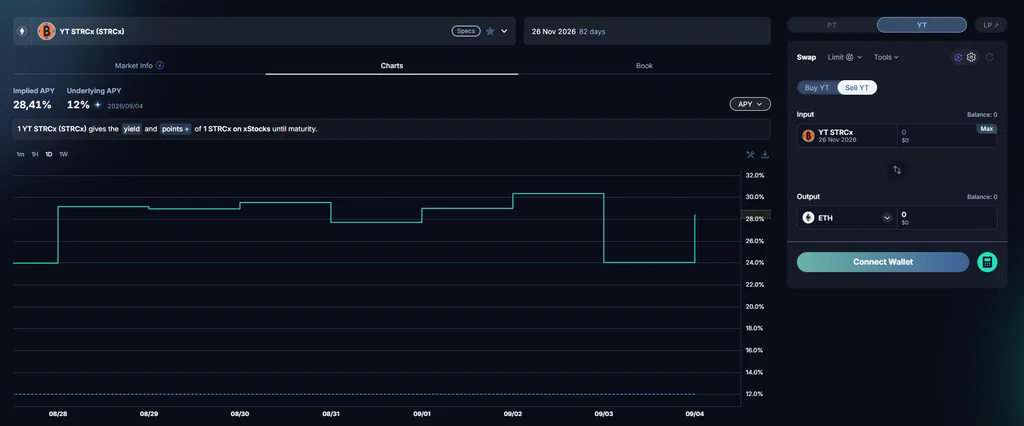Set chart interval to 1H
This screenshot has width=1024, height=426.
[35, 154]
